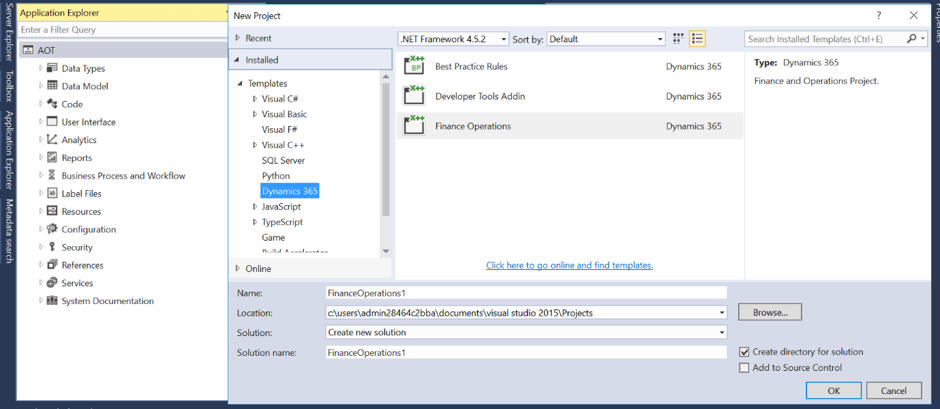
Task: Click the Security lock icon in AOT
Action: tap(52, 247)
